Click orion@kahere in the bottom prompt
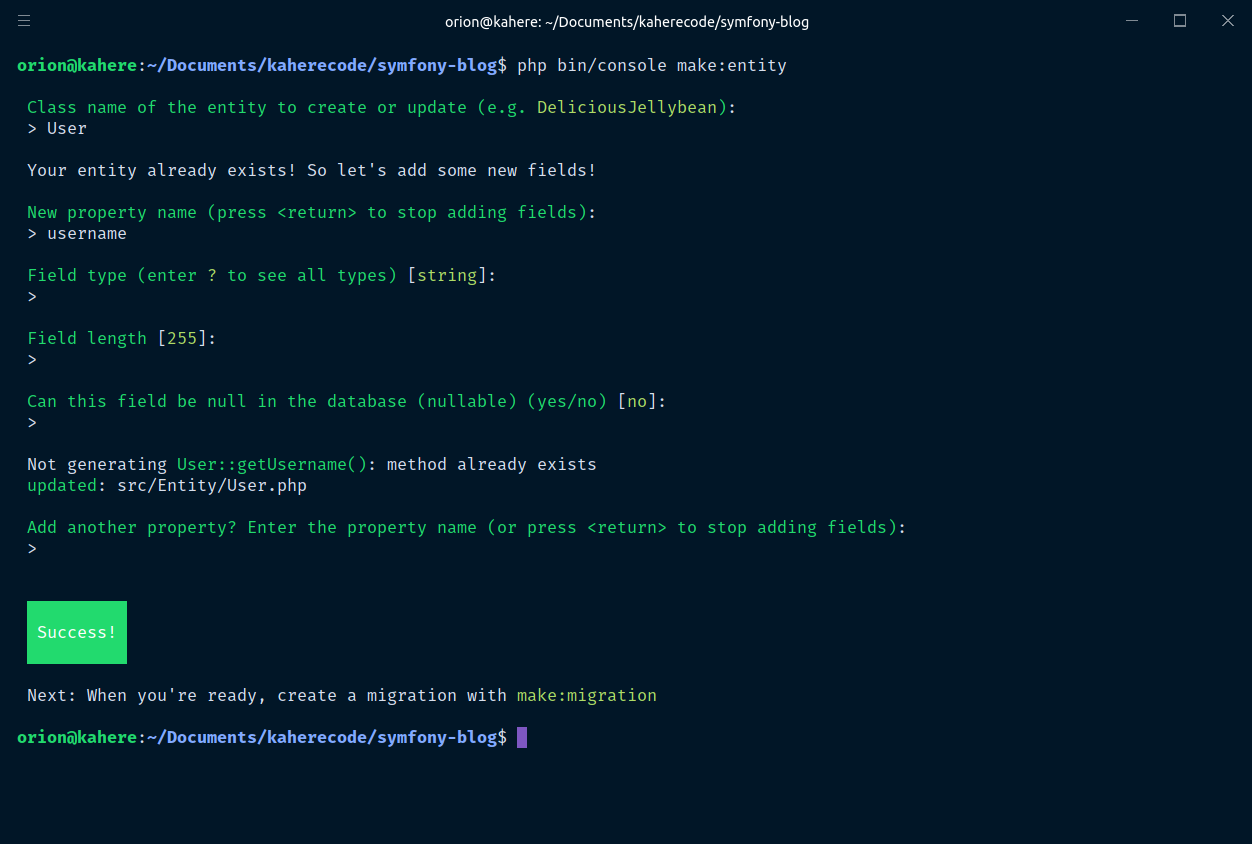 [77, 738]
